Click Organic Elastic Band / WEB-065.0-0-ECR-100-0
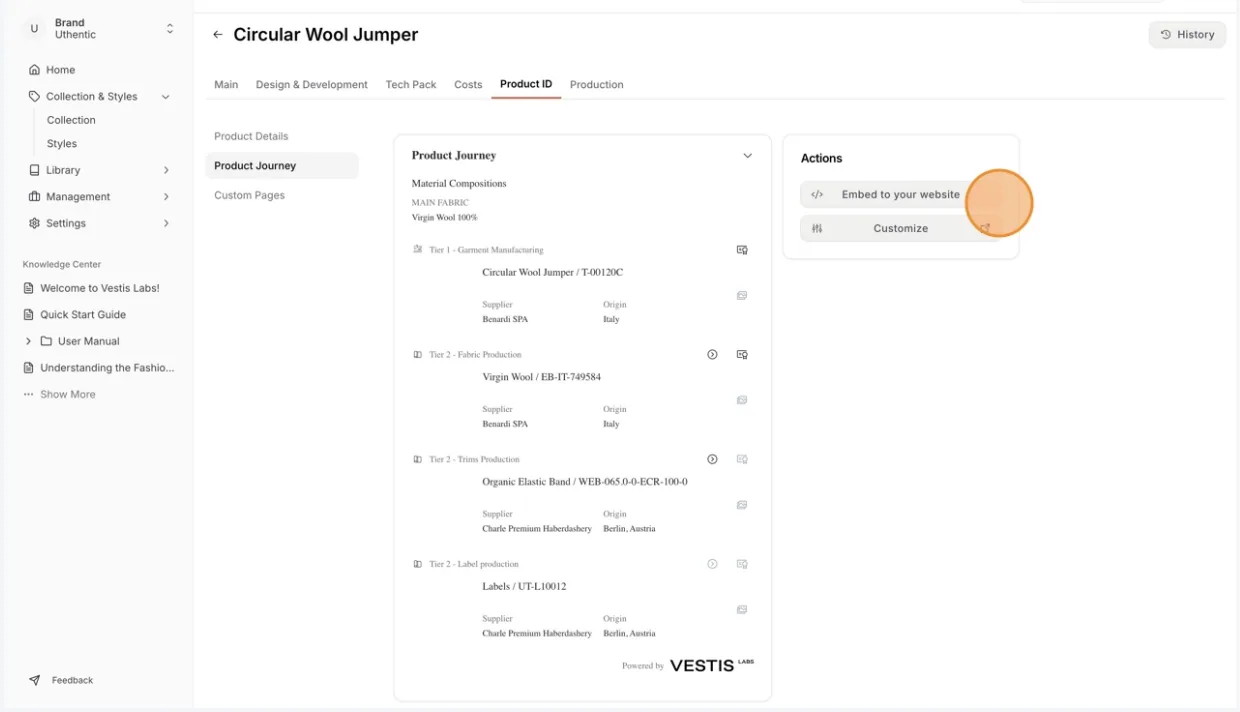 click(585, 482)
